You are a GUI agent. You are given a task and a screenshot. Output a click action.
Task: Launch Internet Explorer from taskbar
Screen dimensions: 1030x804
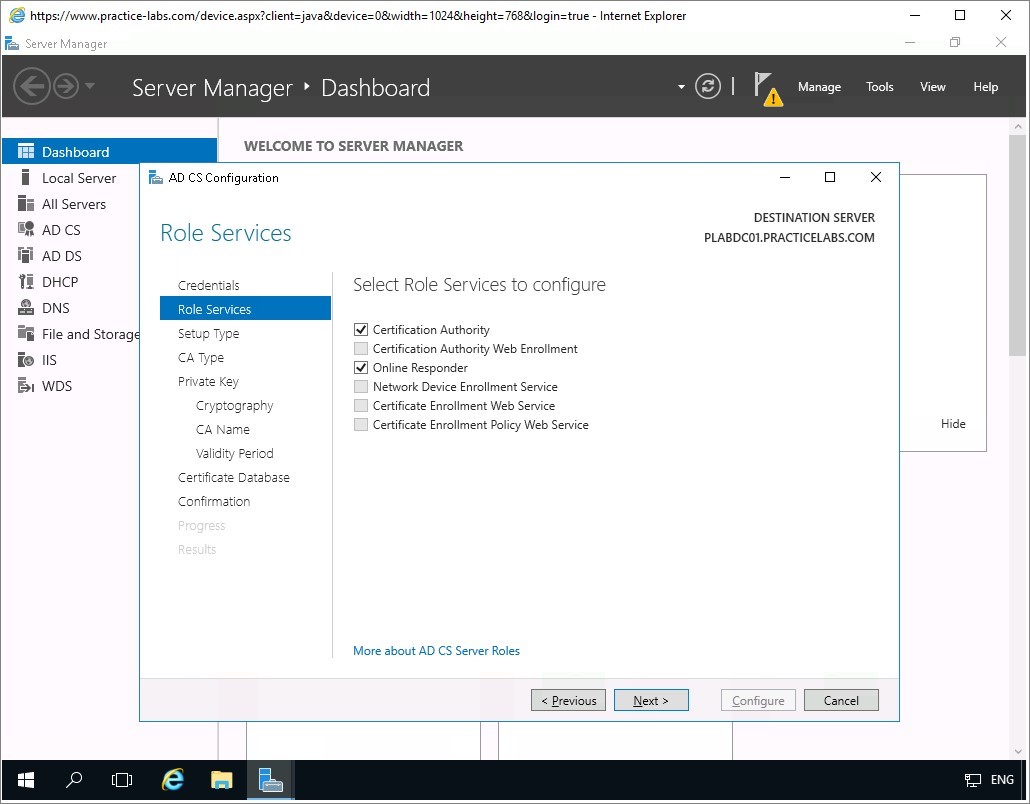172,780
